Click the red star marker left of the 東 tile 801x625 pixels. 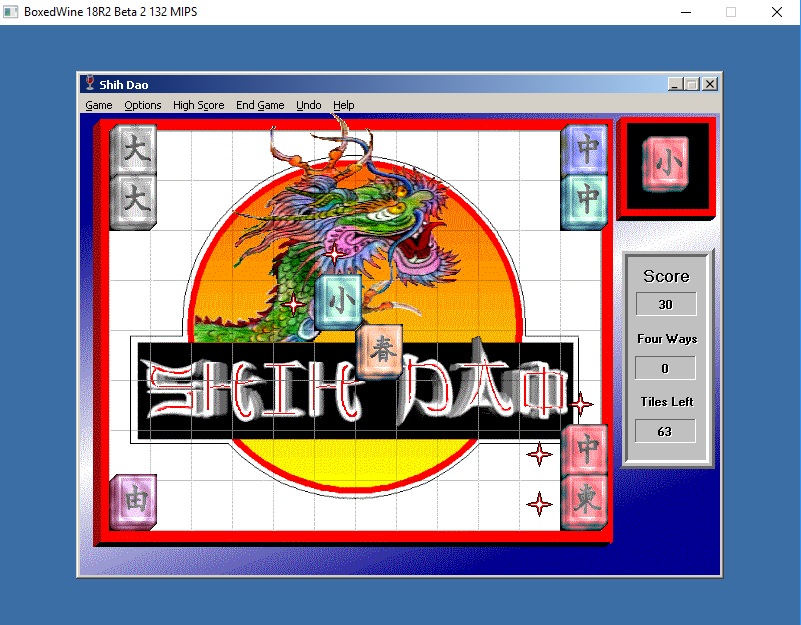539,504
